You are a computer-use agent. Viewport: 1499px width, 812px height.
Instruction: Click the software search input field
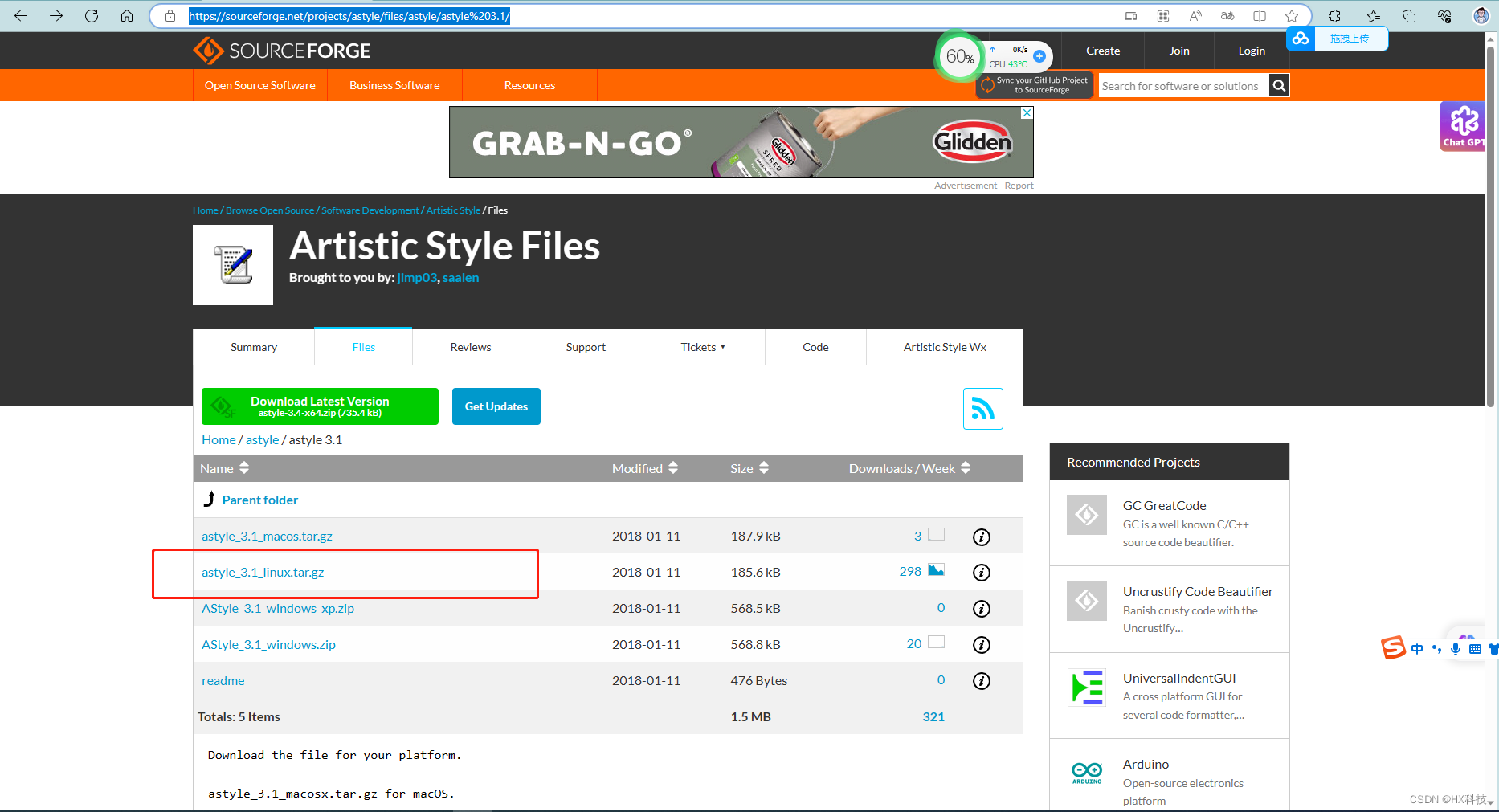1183,85
